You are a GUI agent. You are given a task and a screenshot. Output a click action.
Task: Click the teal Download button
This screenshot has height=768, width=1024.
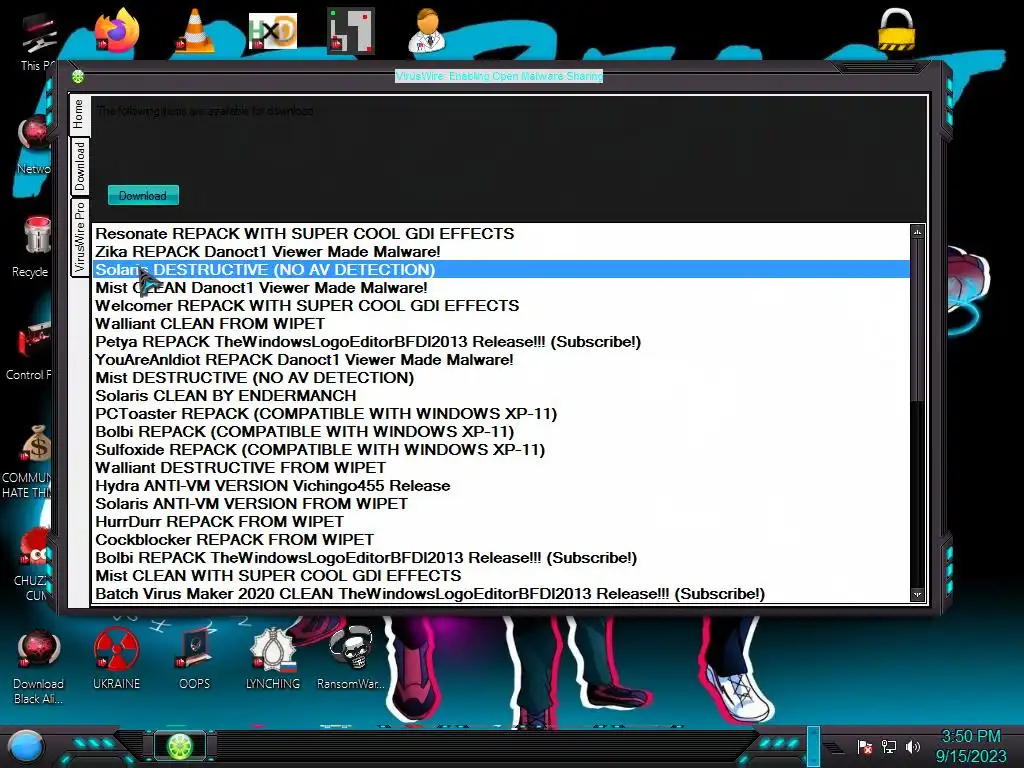143,195
